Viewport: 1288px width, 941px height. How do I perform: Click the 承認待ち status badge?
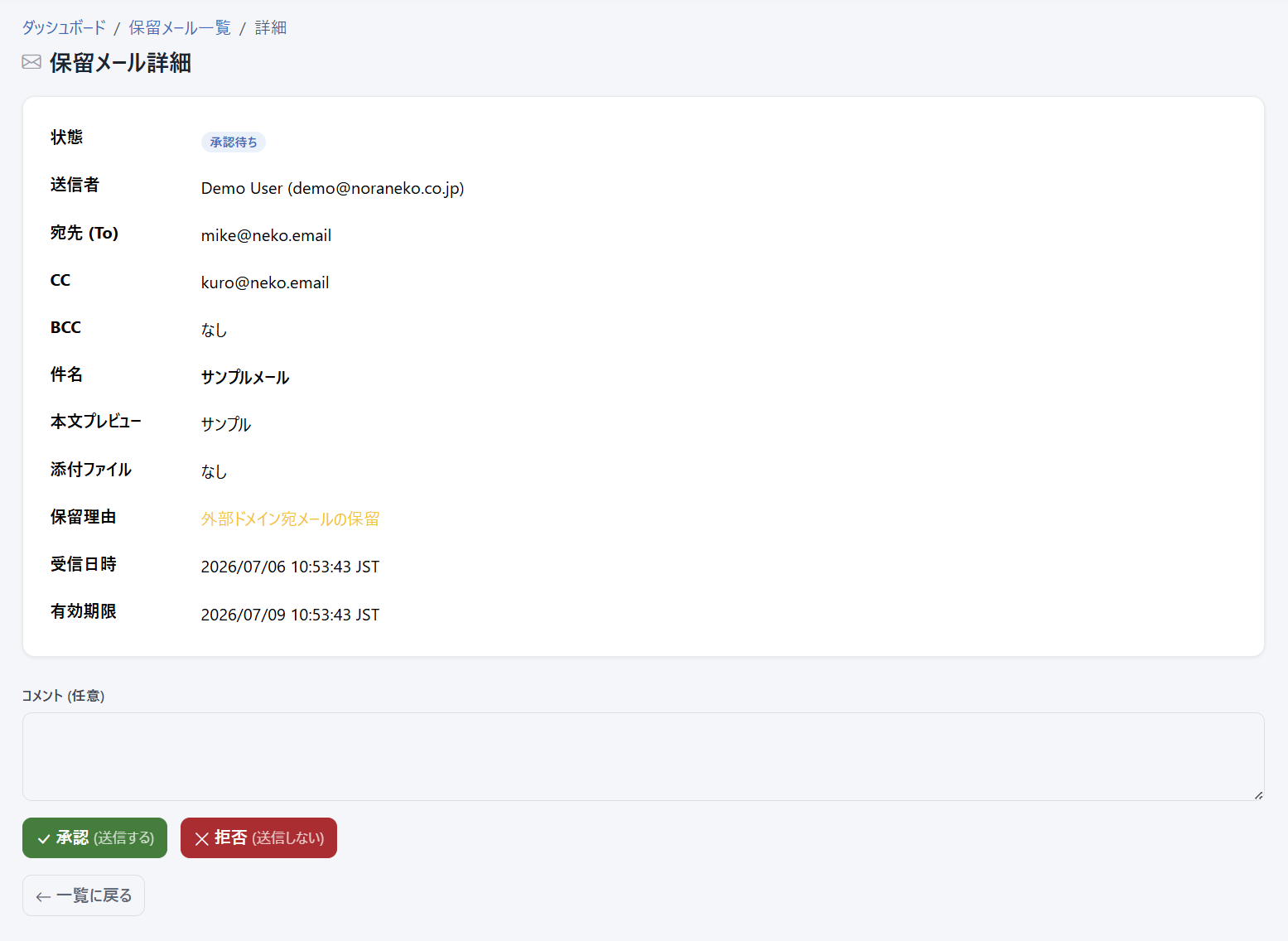234,142
